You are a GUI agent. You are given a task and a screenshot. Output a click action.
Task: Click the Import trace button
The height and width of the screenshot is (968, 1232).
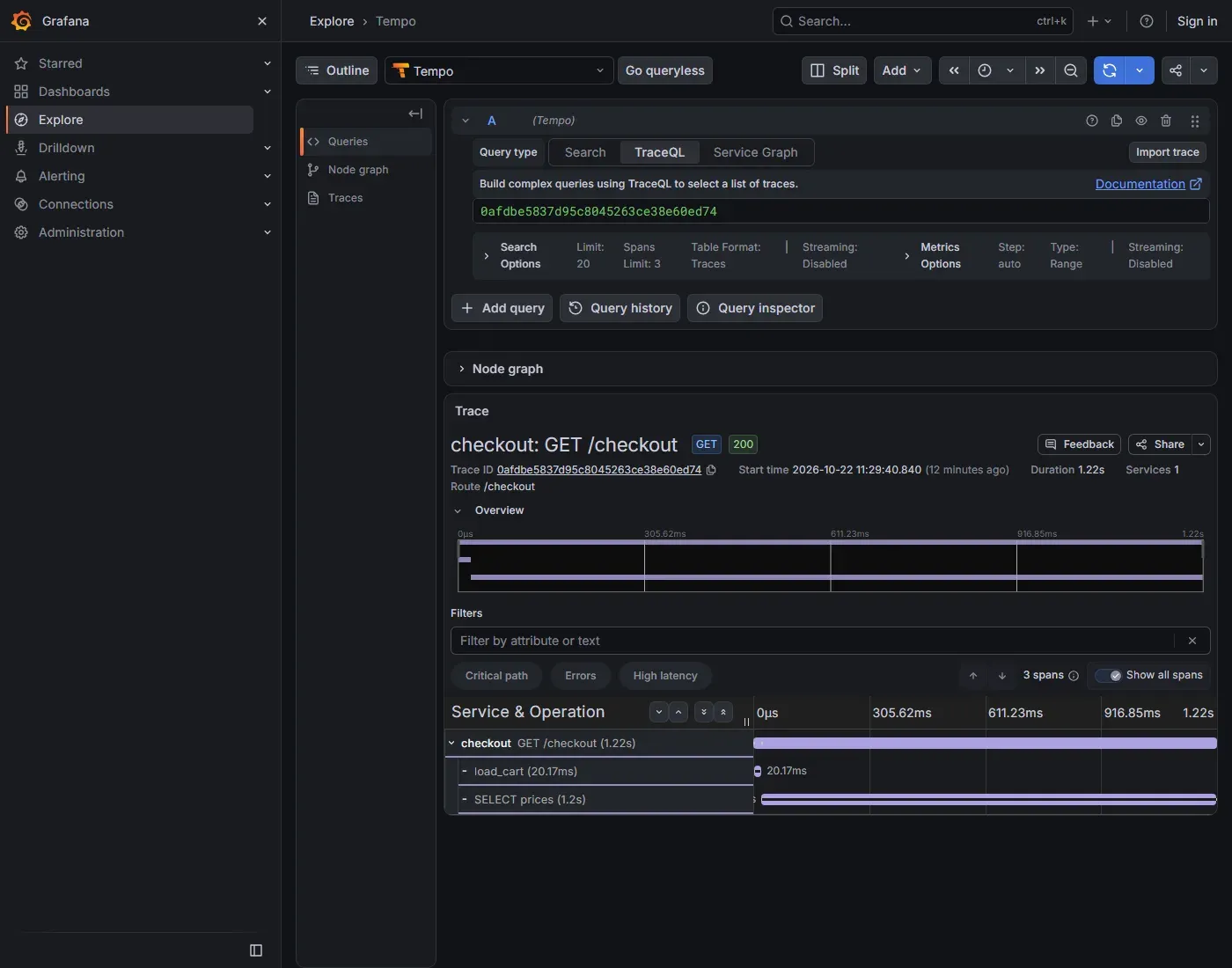pos(1168,152)
